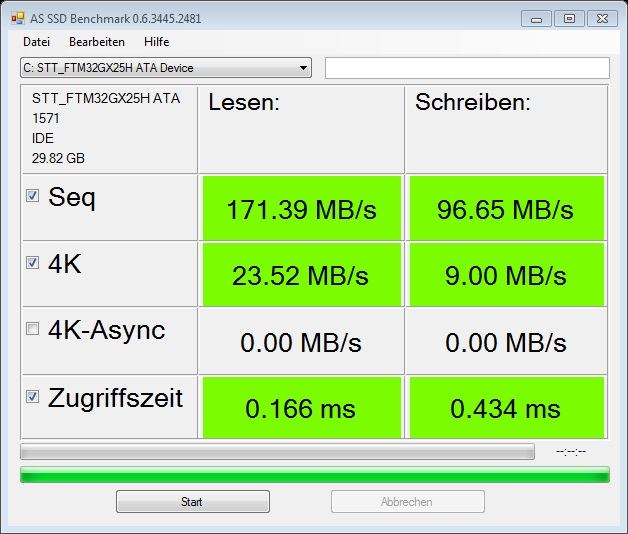Close the AS SSD Benchmark window

click(602, 19)
